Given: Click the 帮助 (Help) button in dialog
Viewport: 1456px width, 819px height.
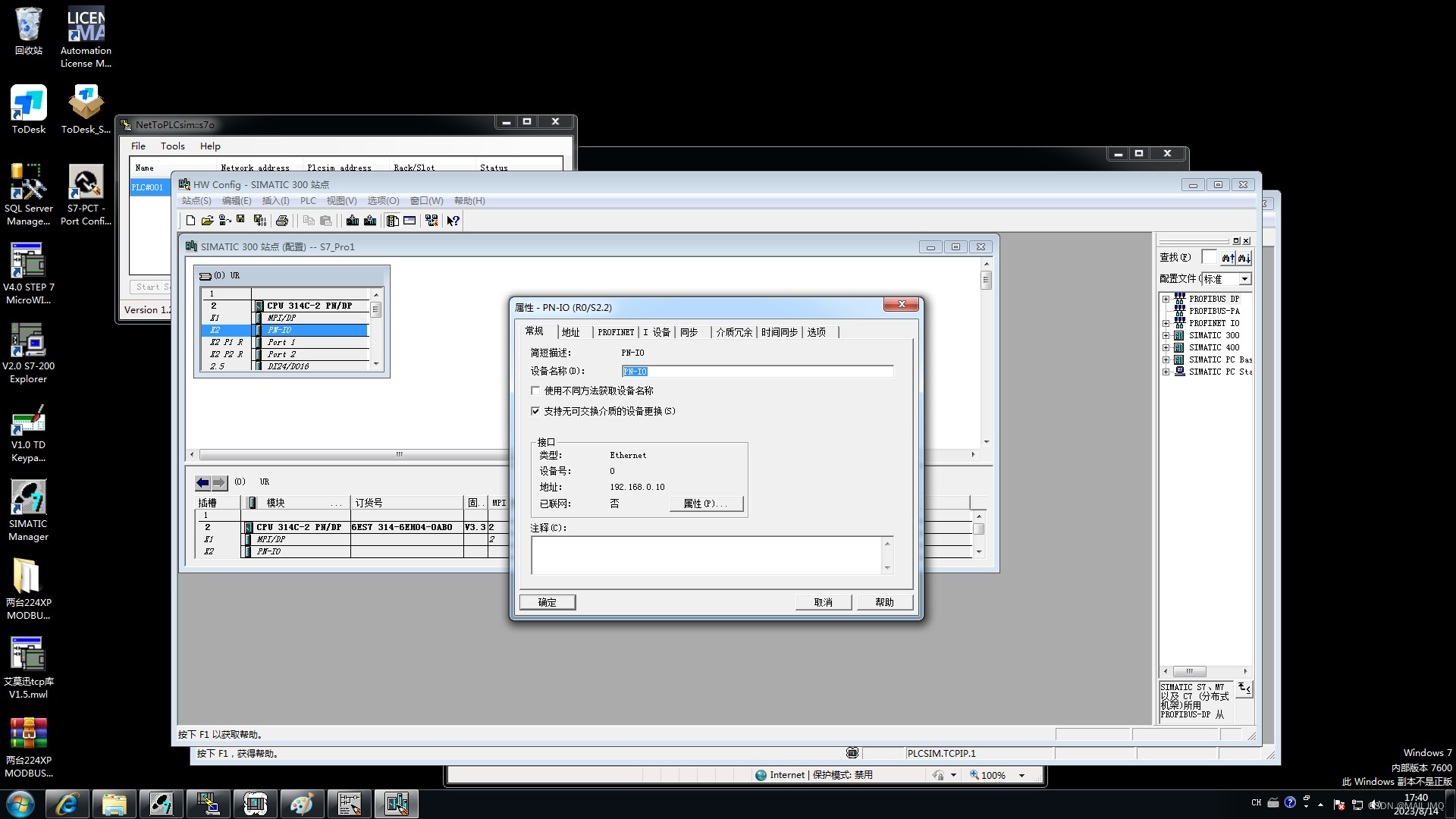Looking at the screenshot, I should click(x=884, y=602).
